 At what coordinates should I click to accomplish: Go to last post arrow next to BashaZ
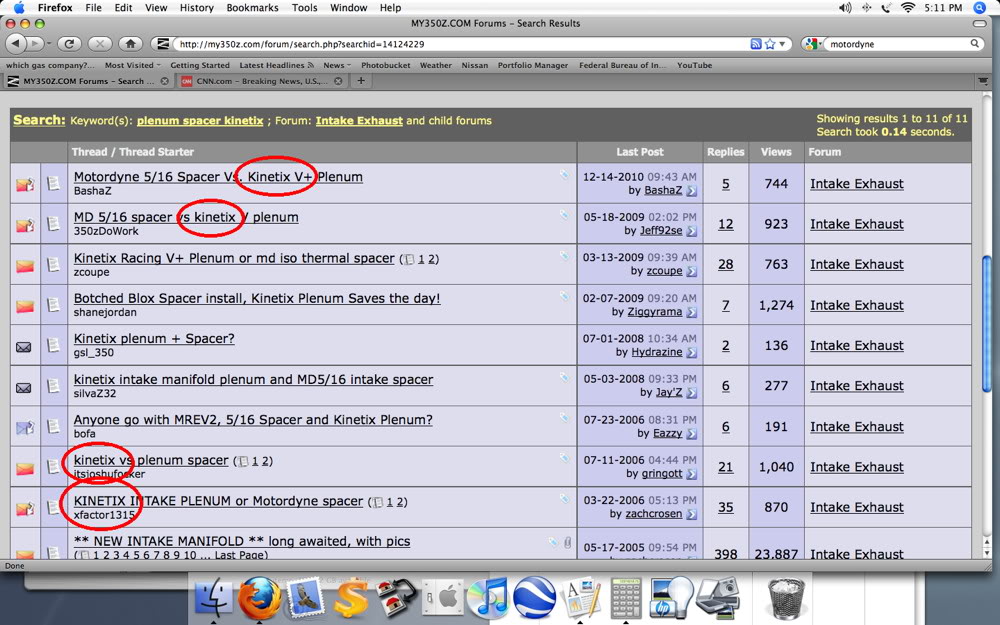coord(691,191)
